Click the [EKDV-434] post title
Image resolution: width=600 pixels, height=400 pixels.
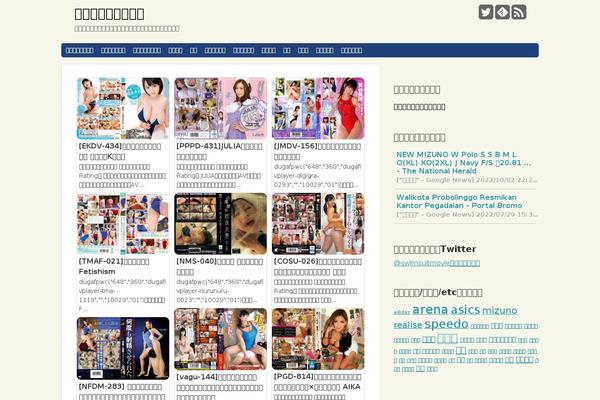(x=120, y=151)
